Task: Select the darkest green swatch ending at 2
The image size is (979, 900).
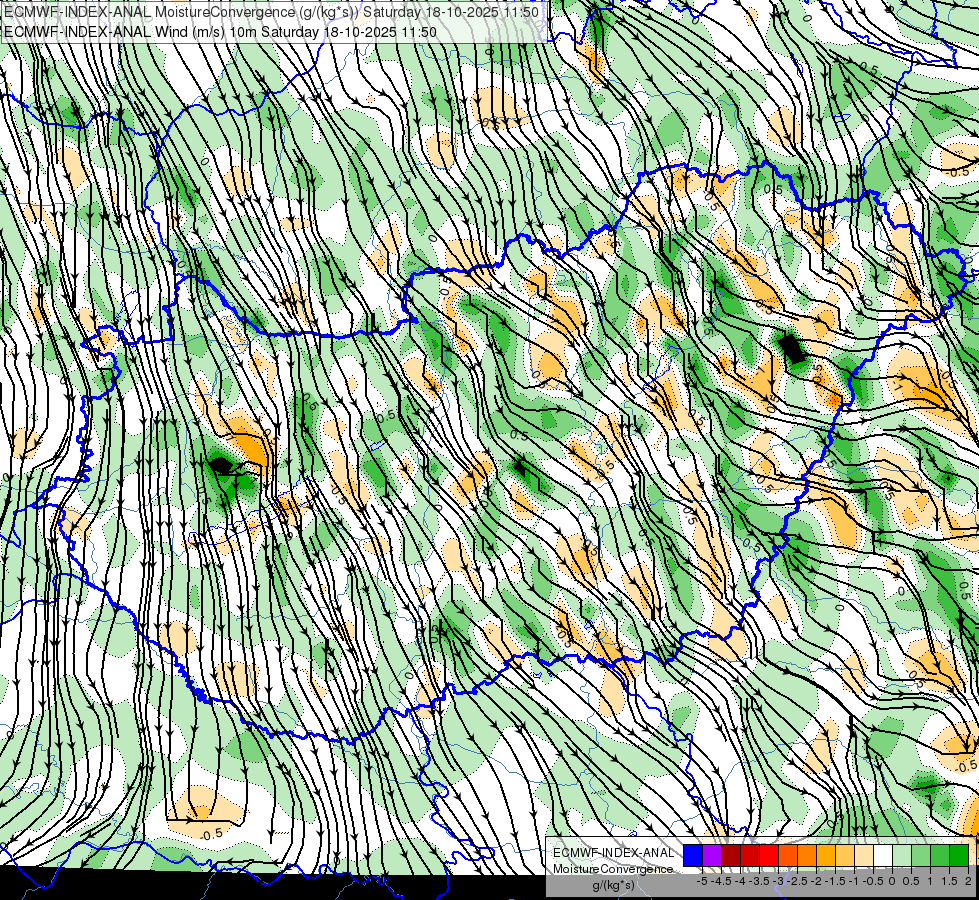Action: click(x=958, y=855)
